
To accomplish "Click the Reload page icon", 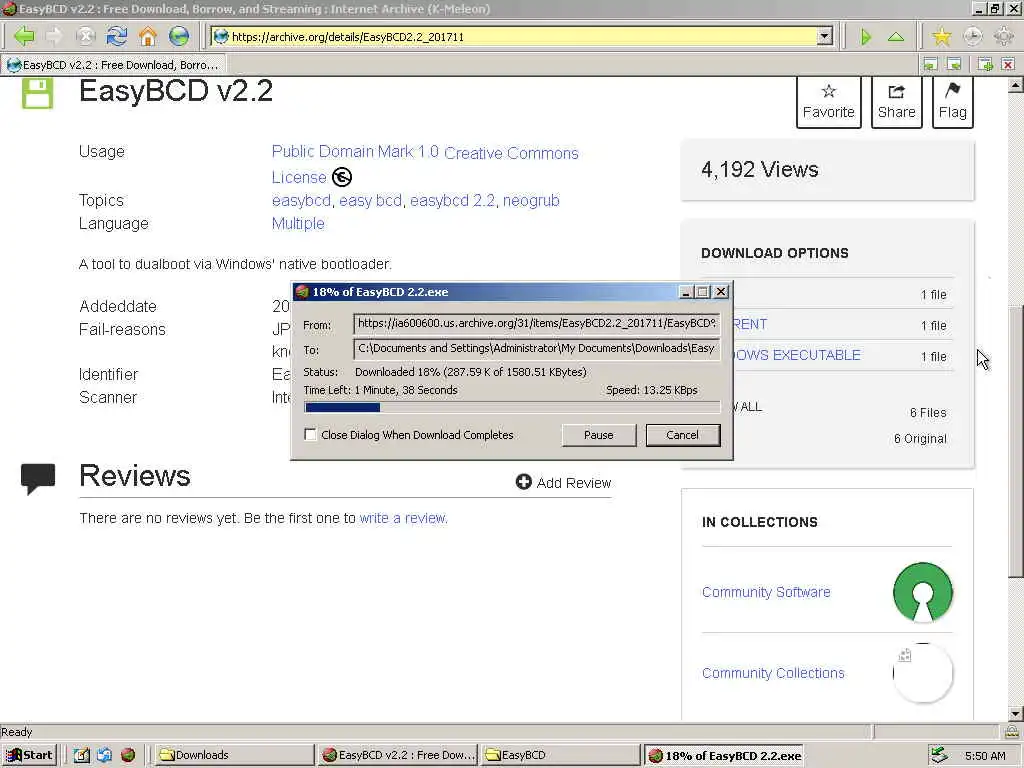I will (117, 36).
